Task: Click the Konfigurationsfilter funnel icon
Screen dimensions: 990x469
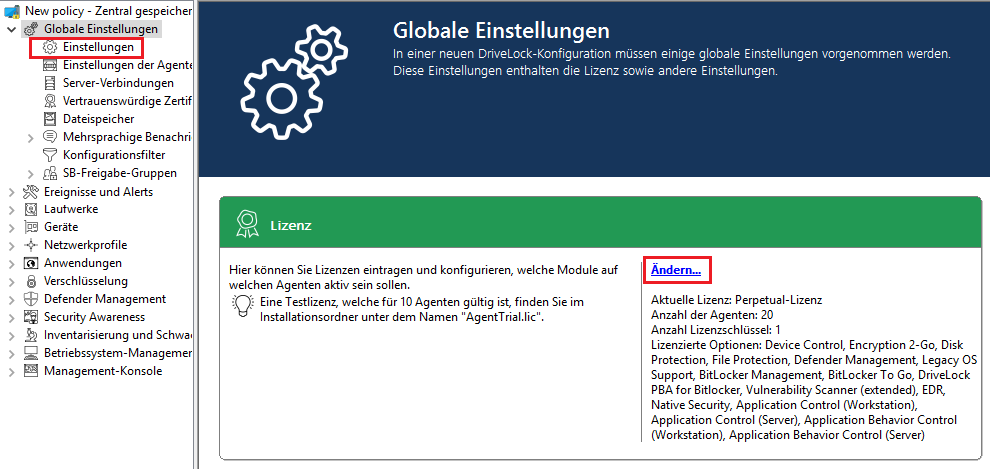Action: click(50, 155)
